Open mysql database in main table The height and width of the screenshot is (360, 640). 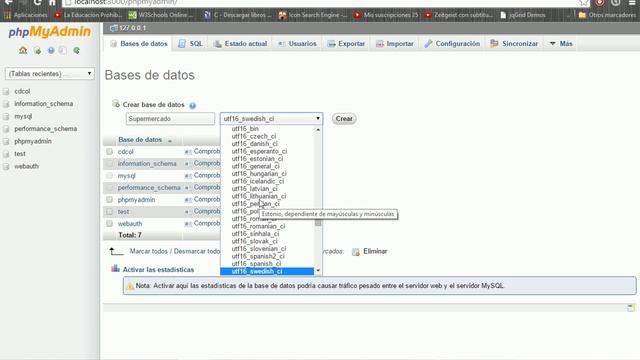pos(127,176)
